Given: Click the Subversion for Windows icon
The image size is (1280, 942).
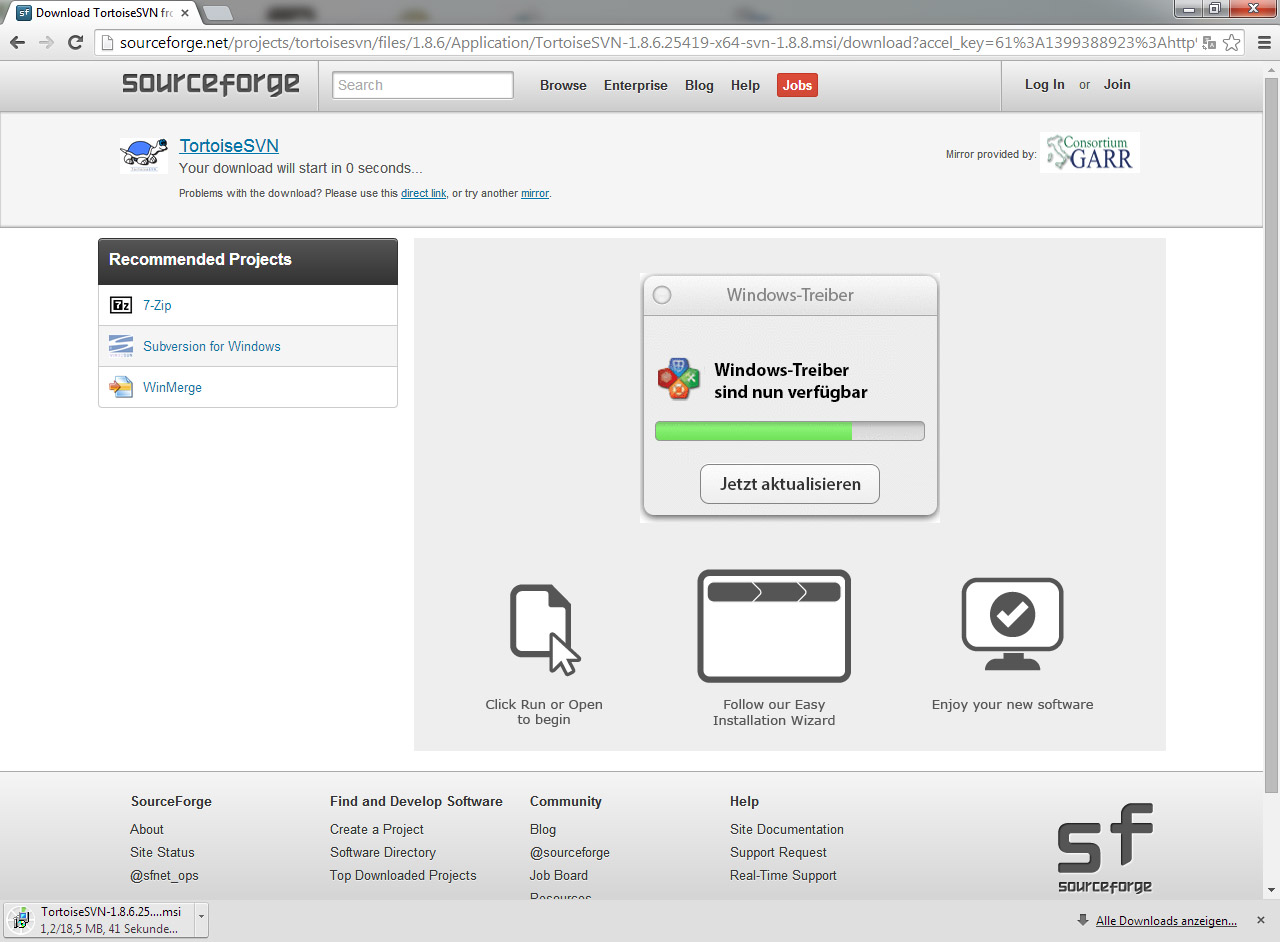Looking at the screenshot, I should point(121,346).
